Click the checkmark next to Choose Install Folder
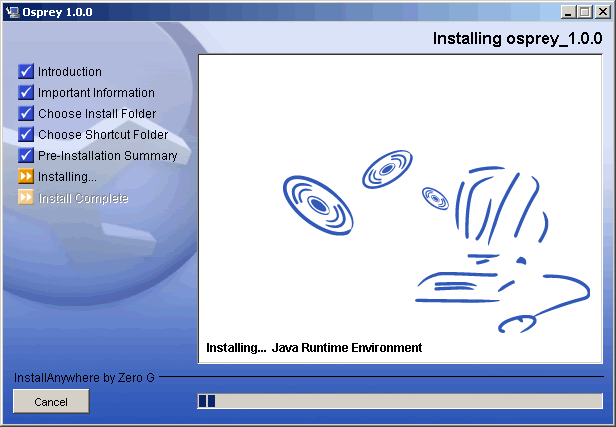Image resolution: width=616 pixels, height=427 pixels. point(26,114)
